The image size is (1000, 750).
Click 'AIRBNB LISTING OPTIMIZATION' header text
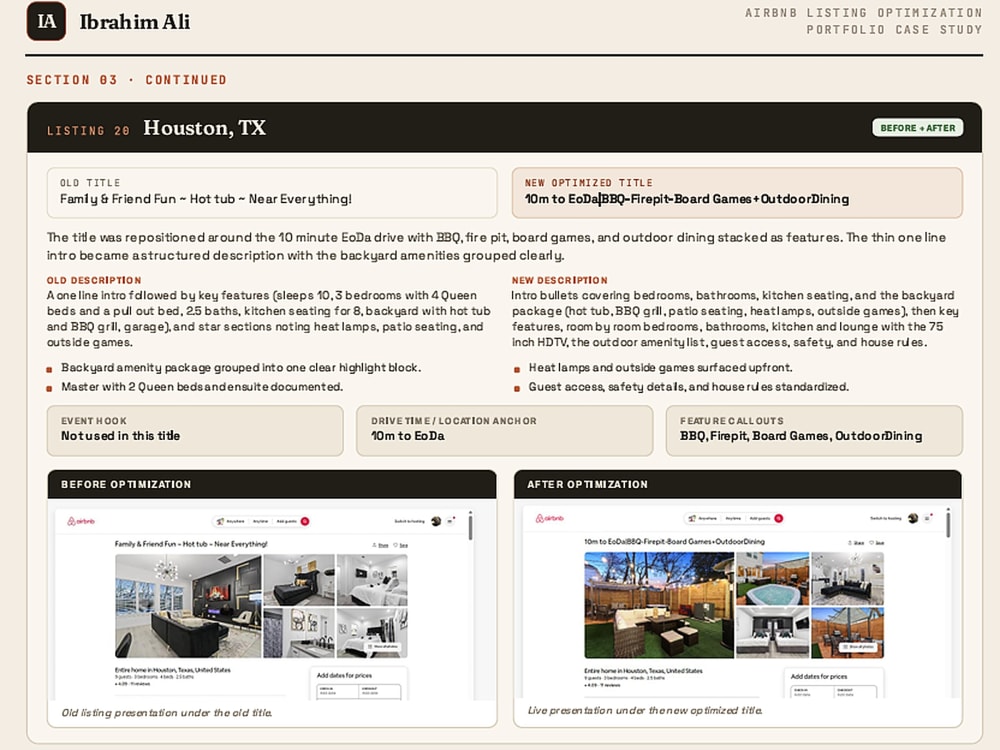[864, 13]
